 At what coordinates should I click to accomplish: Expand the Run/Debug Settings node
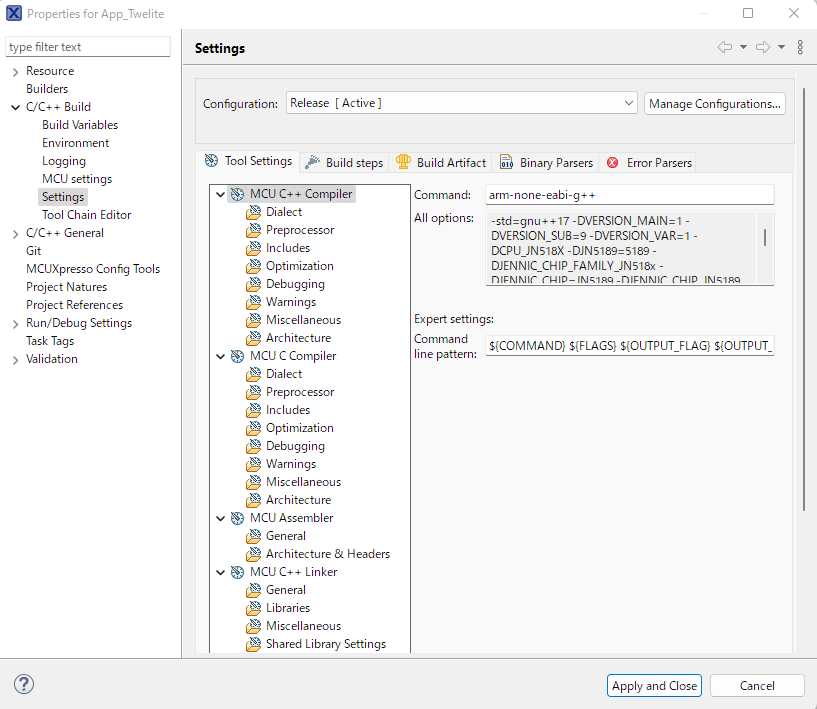[x=16, y=324]
